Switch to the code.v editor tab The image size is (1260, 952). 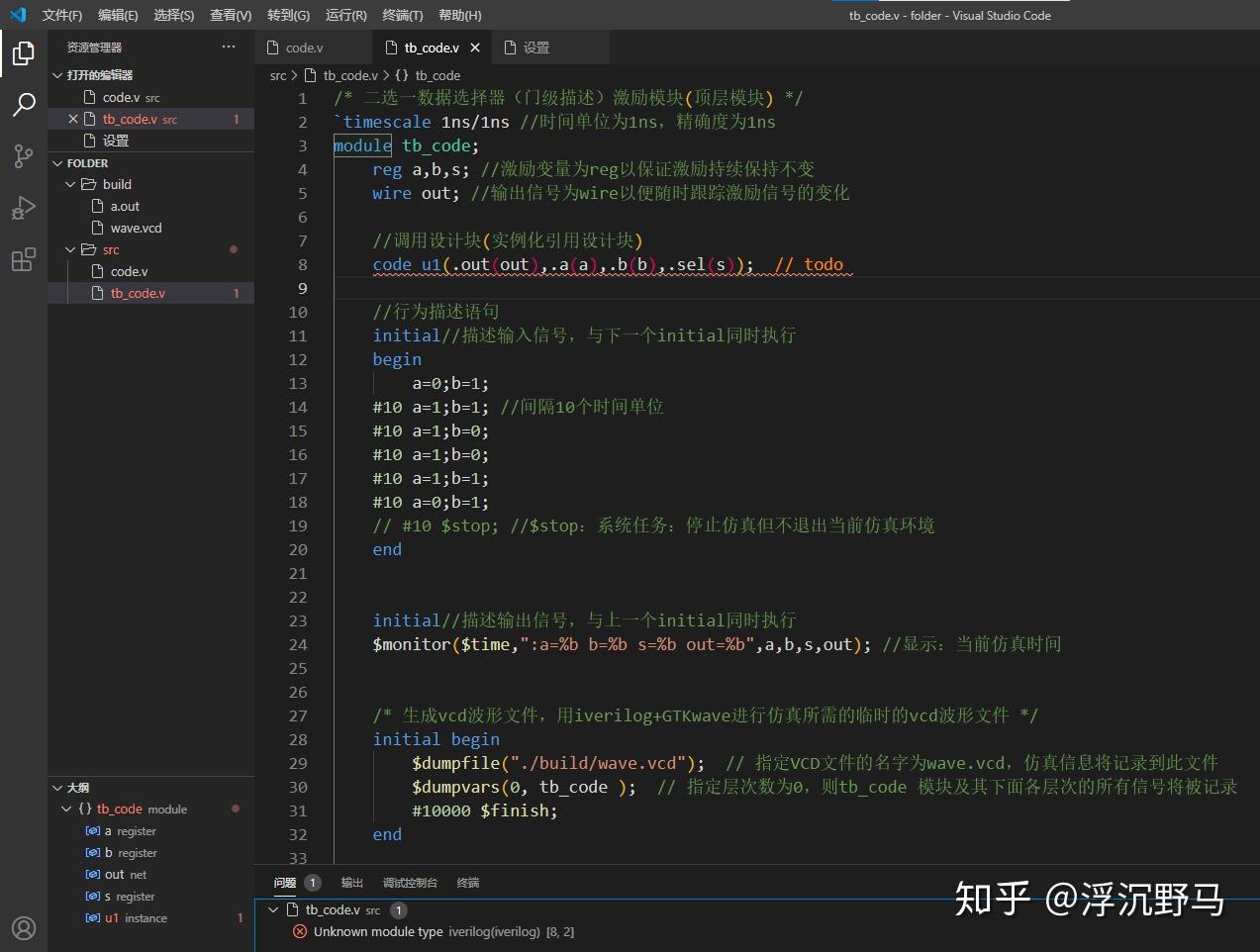pyautogui.click(x=305, y=46)
